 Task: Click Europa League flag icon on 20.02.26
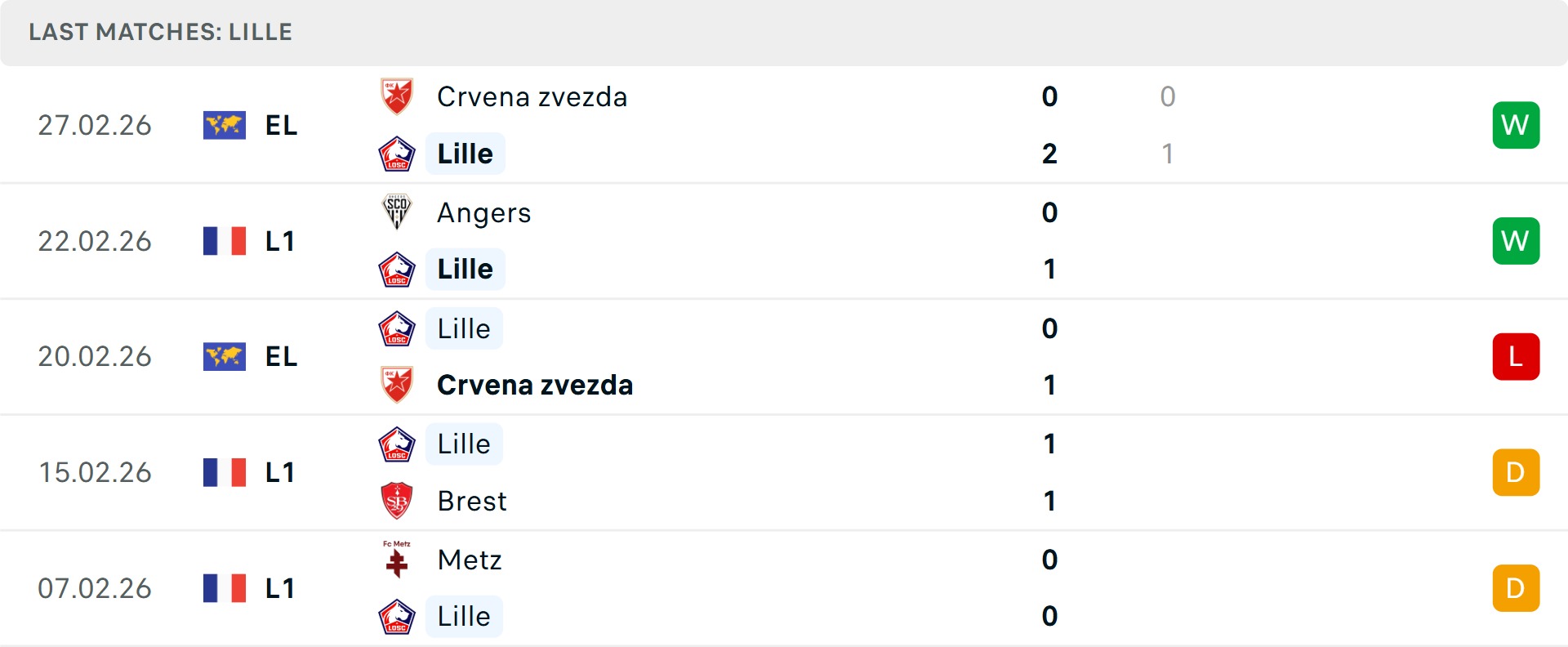225,356
